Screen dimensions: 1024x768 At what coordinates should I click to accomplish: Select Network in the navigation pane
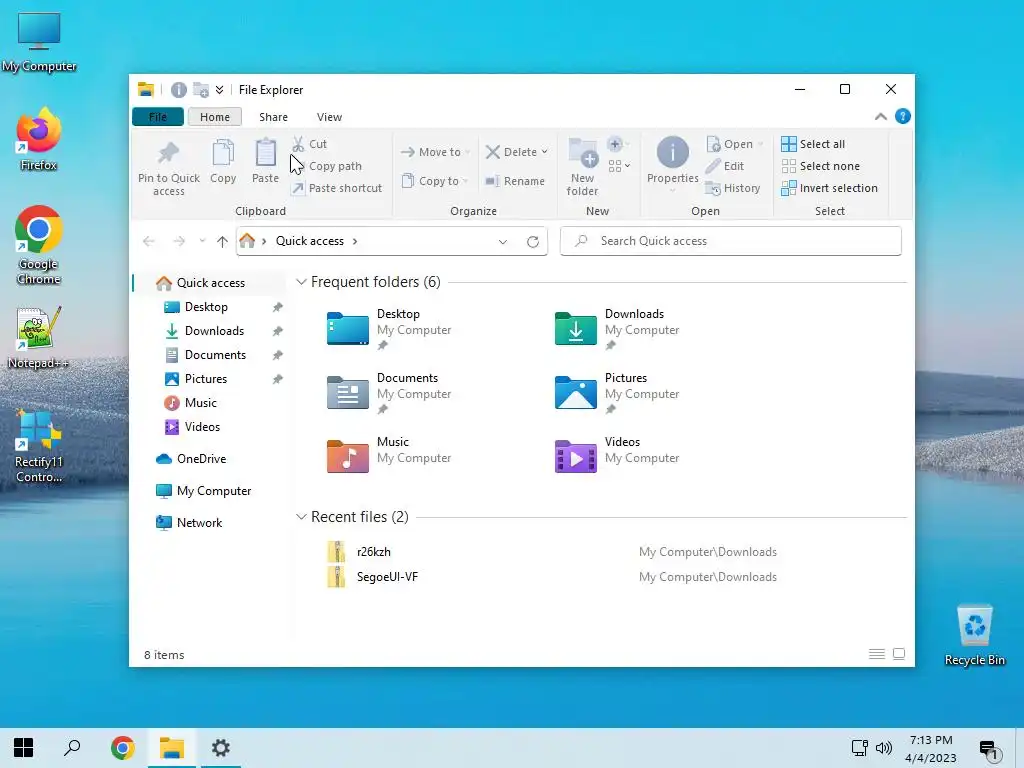(x=199, y=523)
